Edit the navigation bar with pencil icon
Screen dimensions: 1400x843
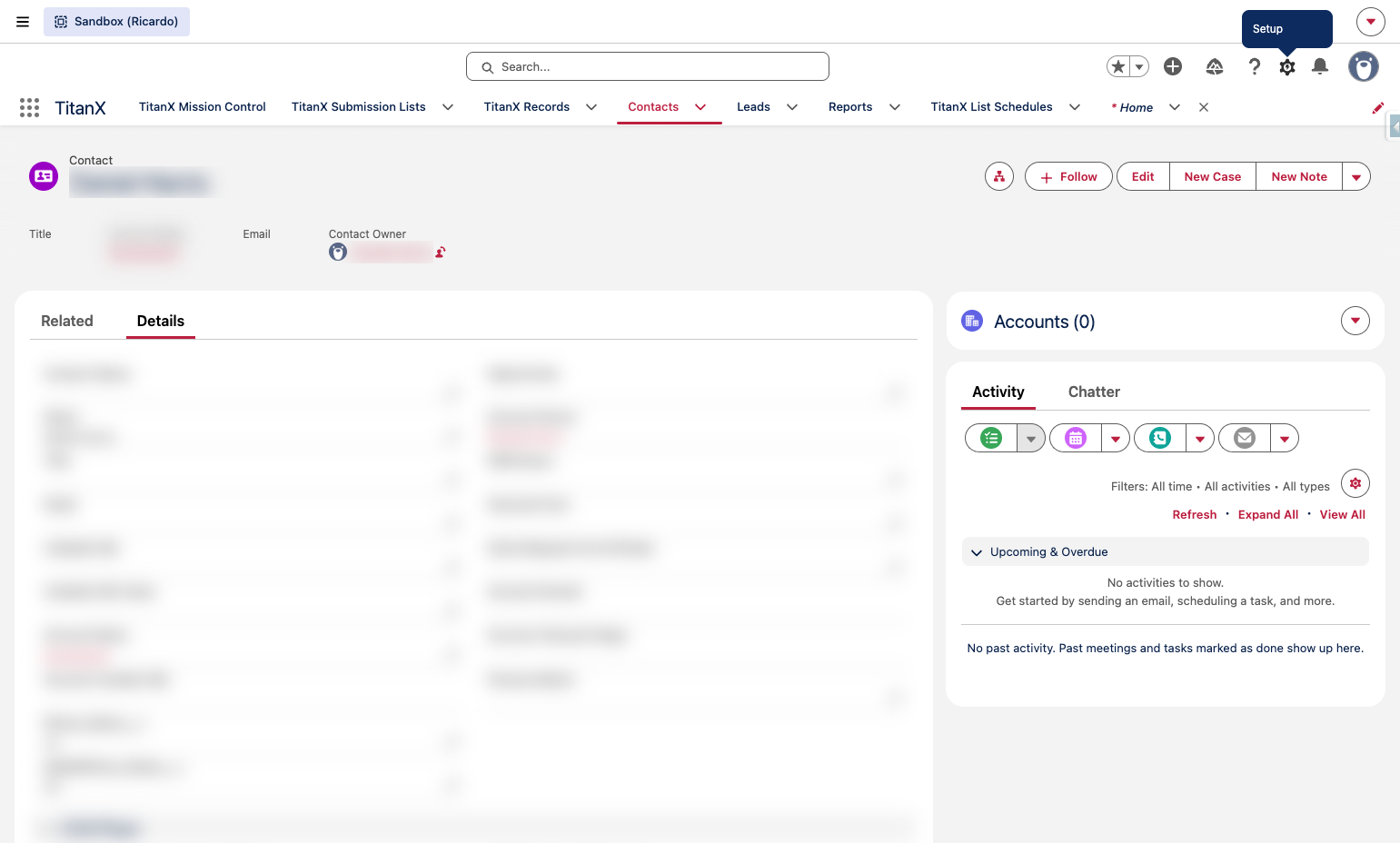[x=1378, y=107]
